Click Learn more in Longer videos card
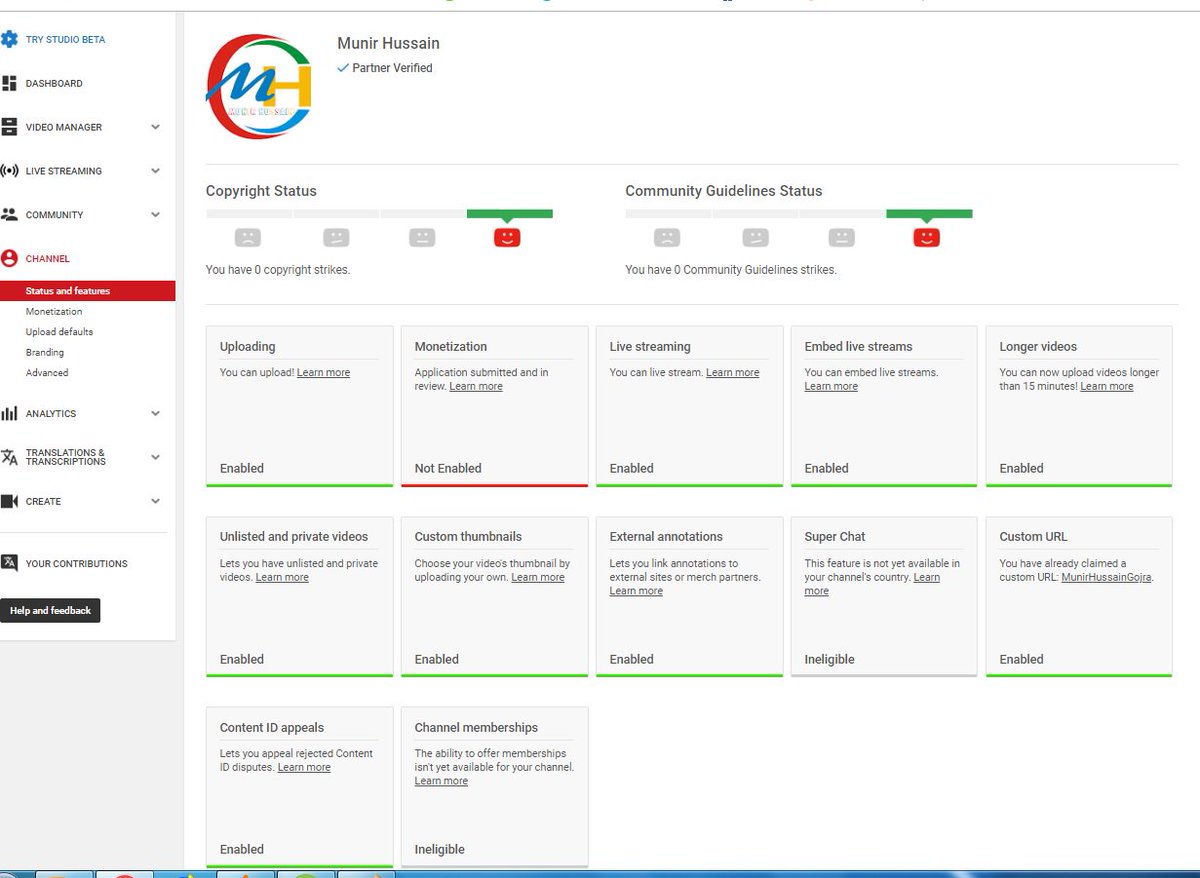Screen dimensions: 1200x878 (1107, 387)
